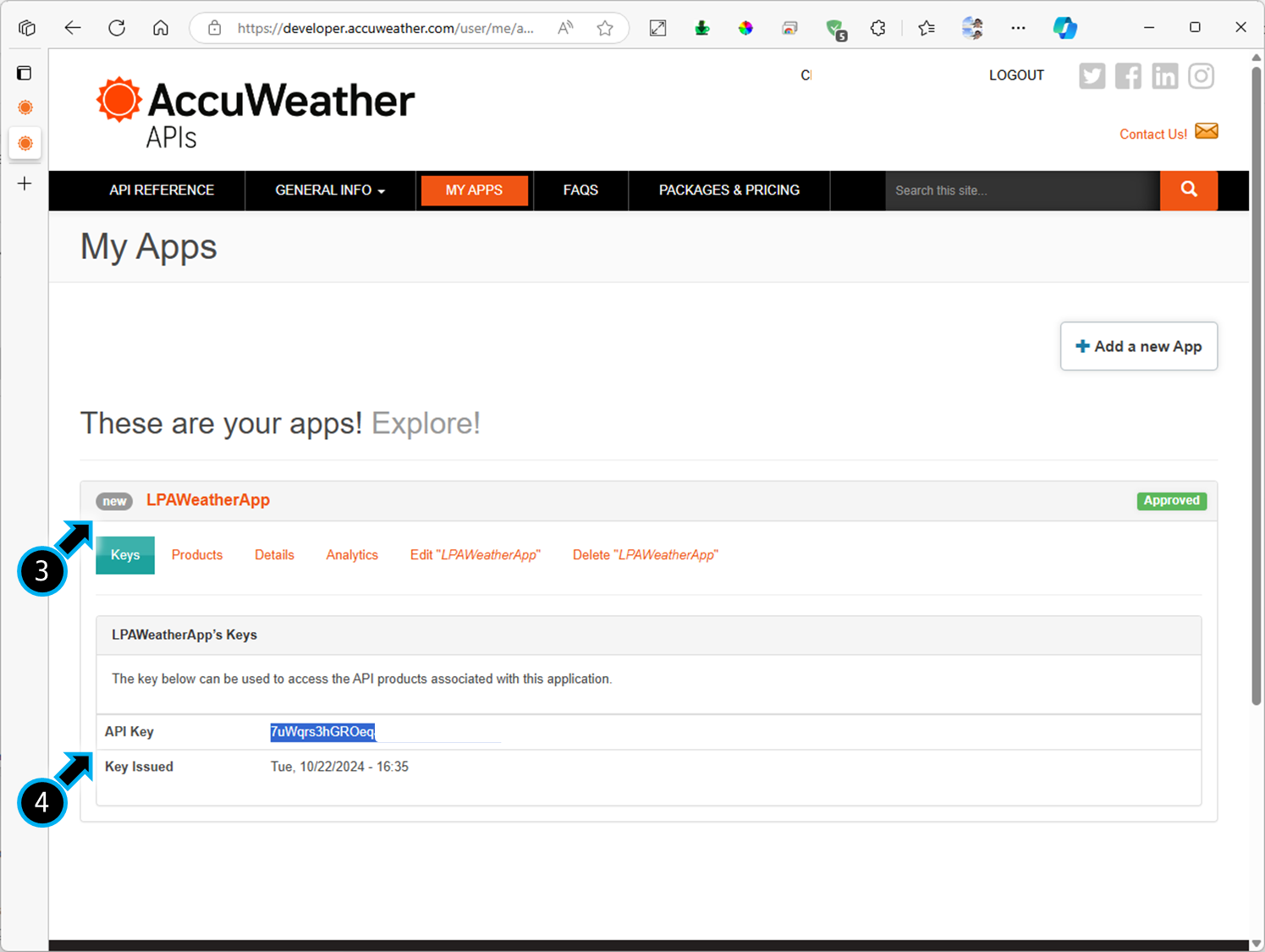
Task: Click the shield extension with badge
Action: pos(835,29)
